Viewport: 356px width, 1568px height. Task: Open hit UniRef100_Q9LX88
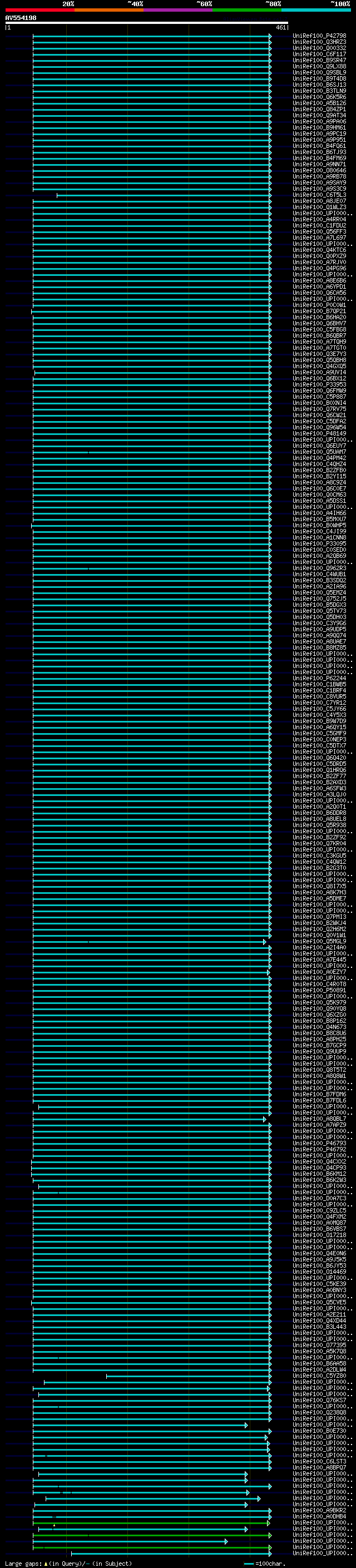click(x=319, y=66)
